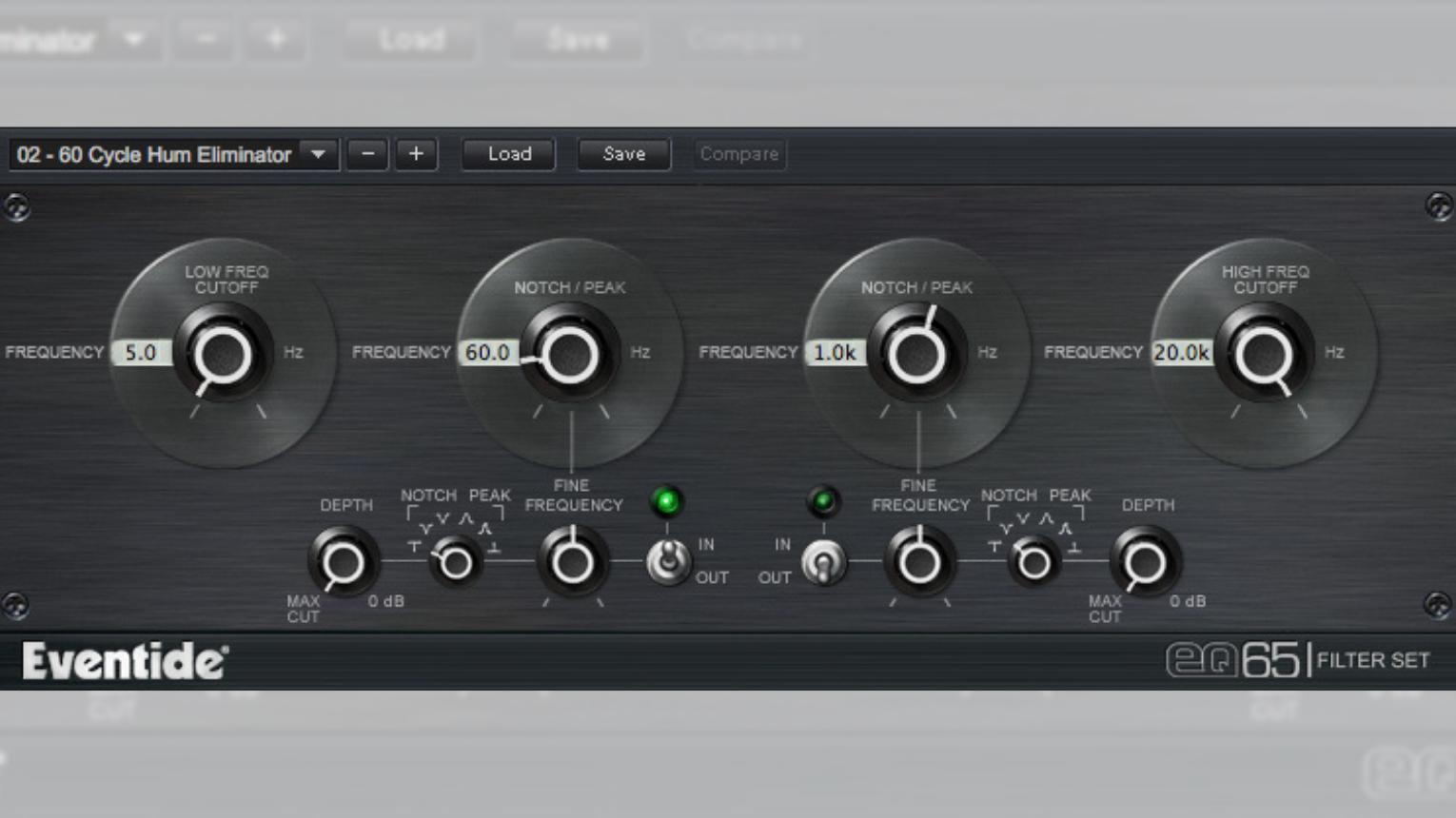The width and height of the screenshot is (1456, 818).
Task: Open the preset selection dropdown
Action: (x=319, y=154)
